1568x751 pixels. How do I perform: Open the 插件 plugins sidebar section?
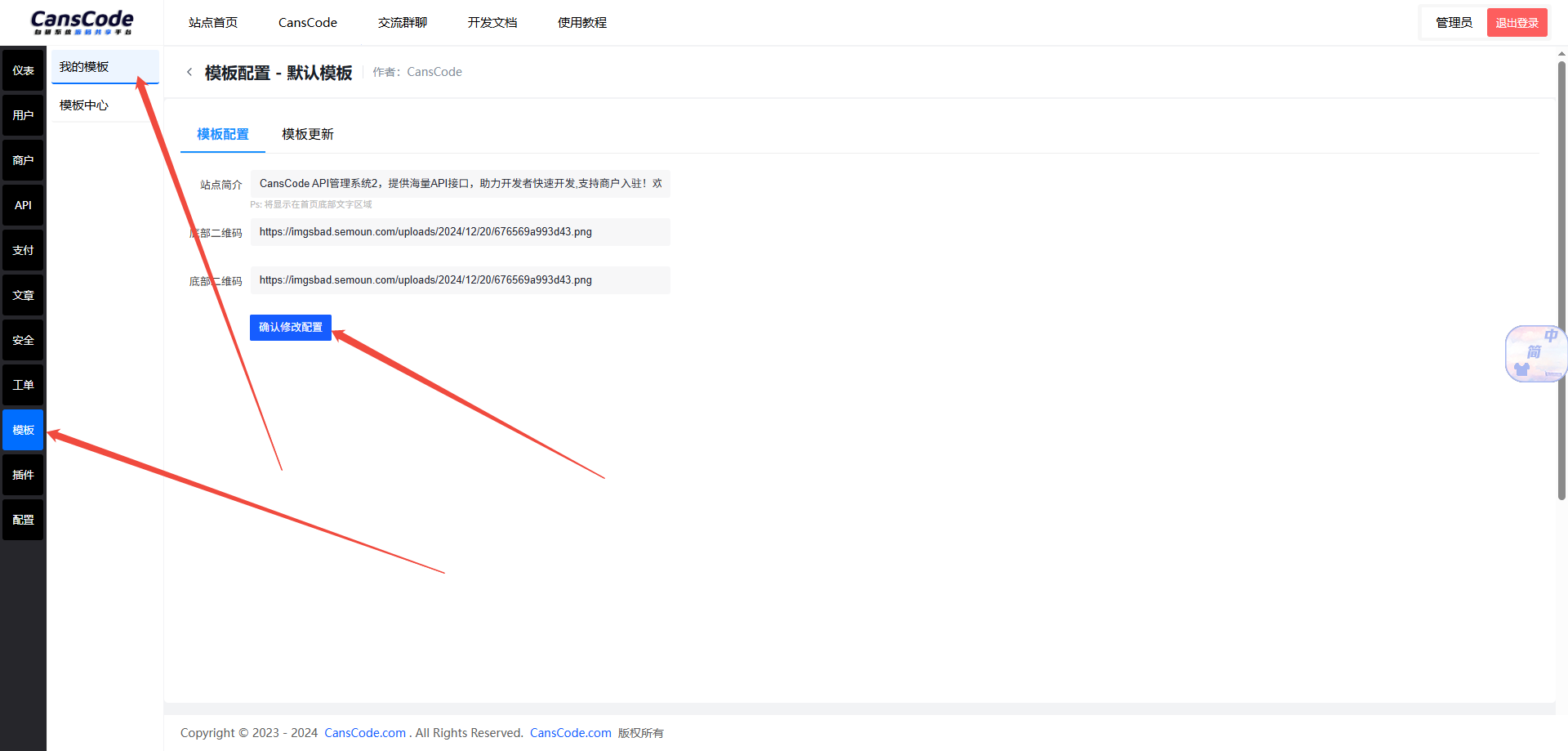pyautogui.click(x=23, y=475)
